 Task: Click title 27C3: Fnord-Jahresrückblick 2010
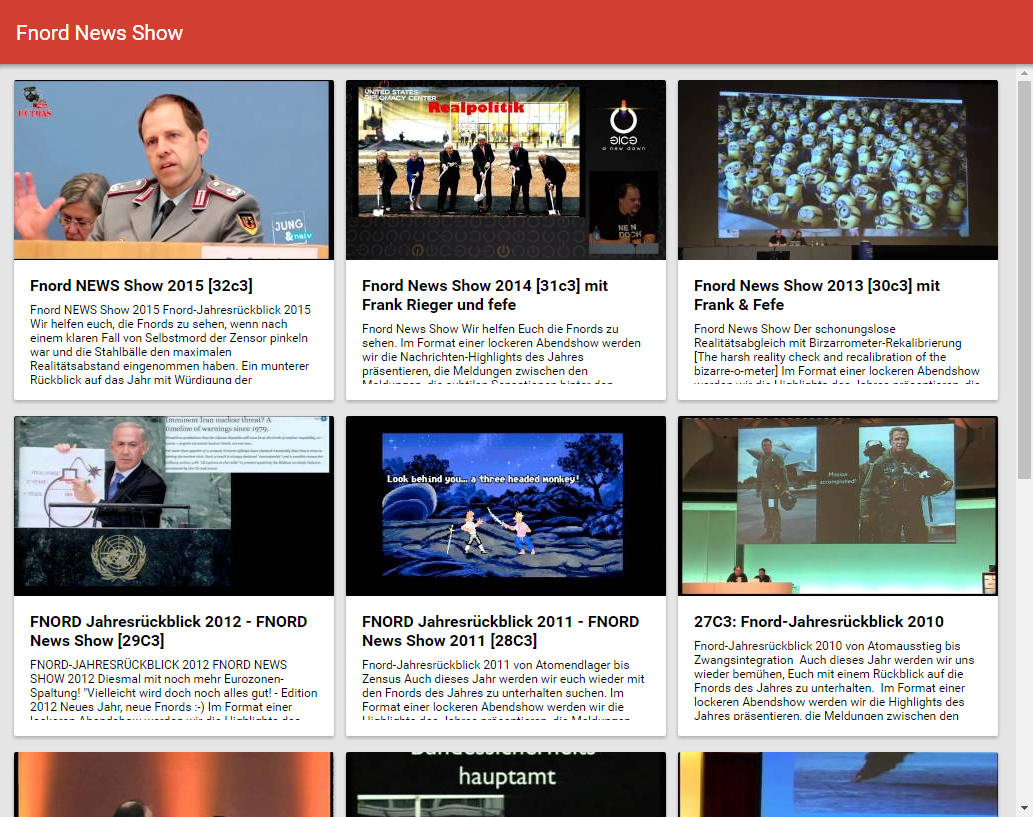click(819, 621)
